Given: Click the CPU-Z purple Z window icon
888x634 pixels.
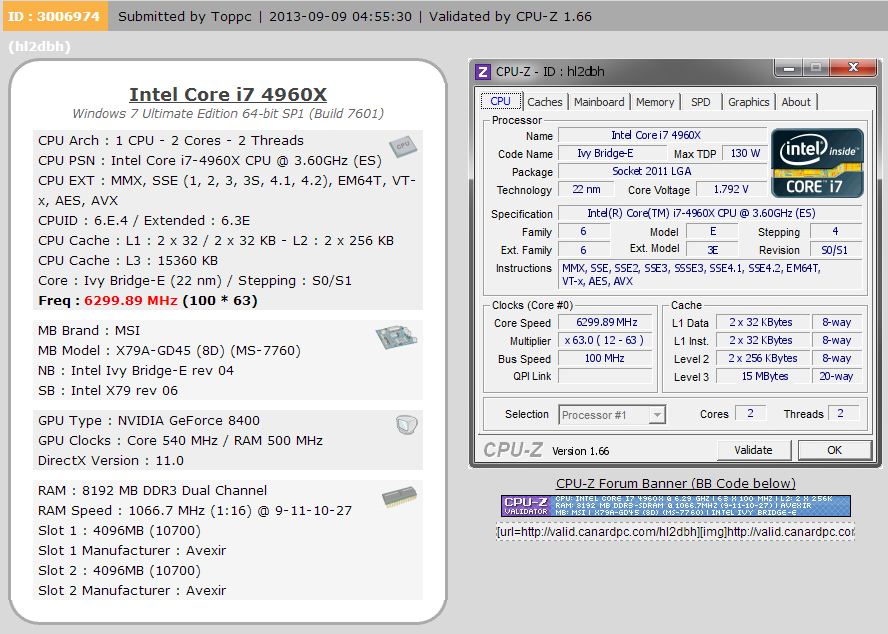Looking at the screenshot, I should [x=483, y=72].
